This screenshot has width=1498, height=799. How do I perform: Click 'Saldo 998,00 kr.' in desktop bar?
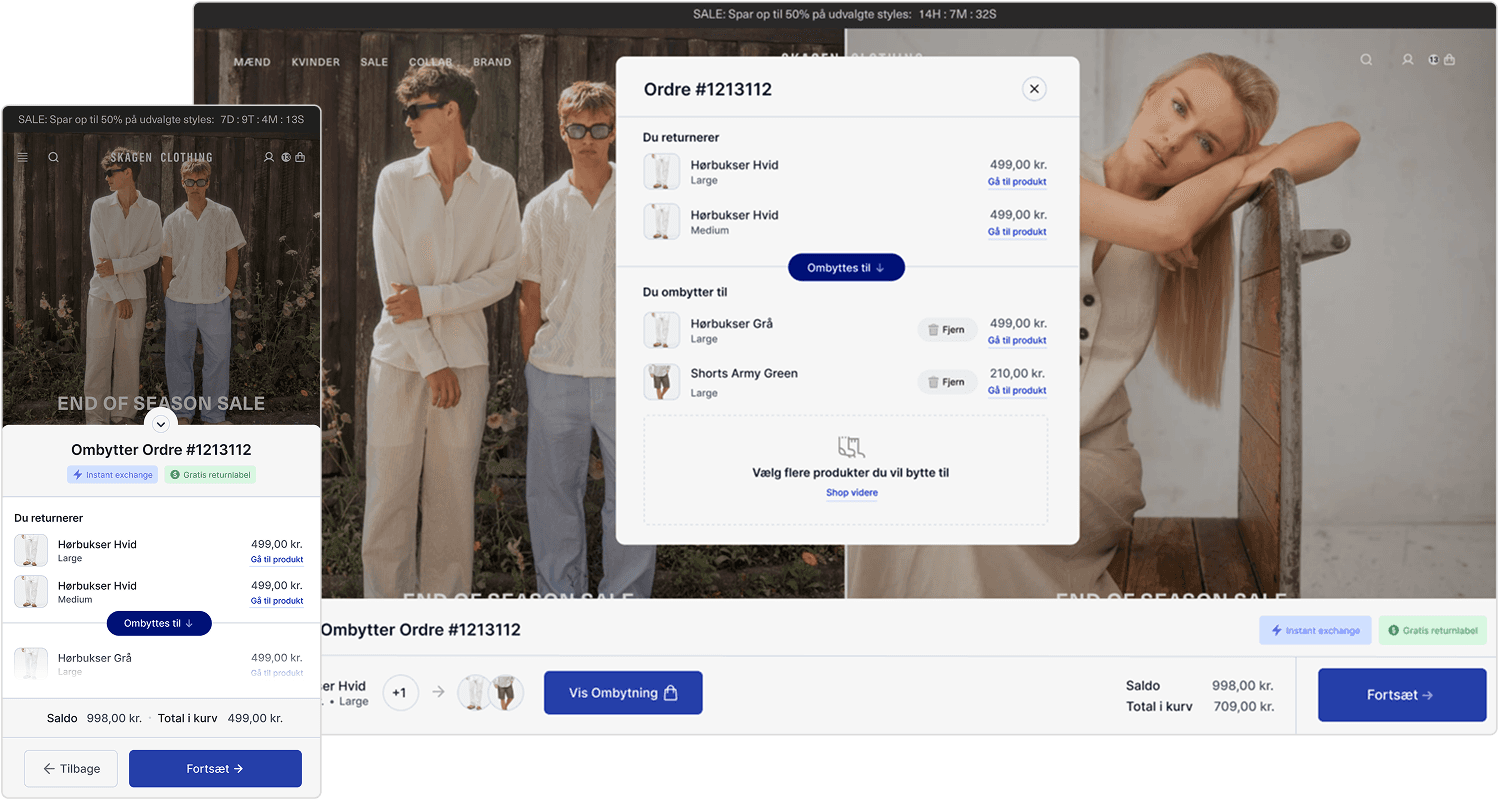point(1200,686)
